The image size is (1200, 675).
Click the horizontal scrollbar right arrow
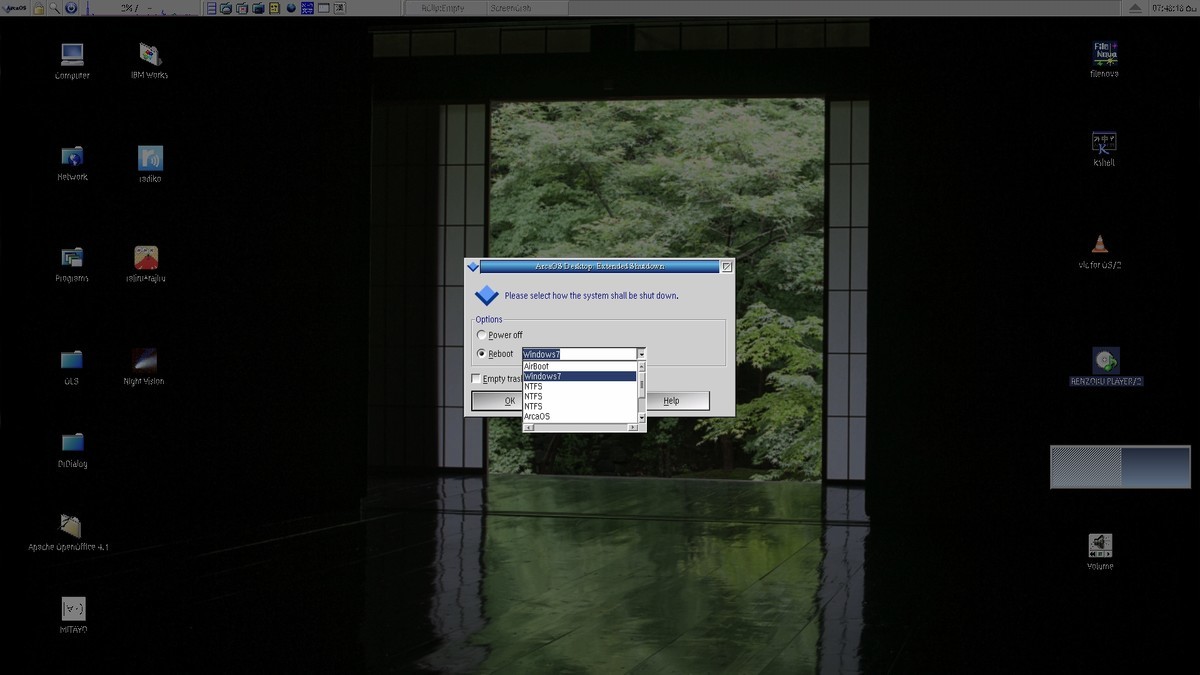[x=632, y=428]
